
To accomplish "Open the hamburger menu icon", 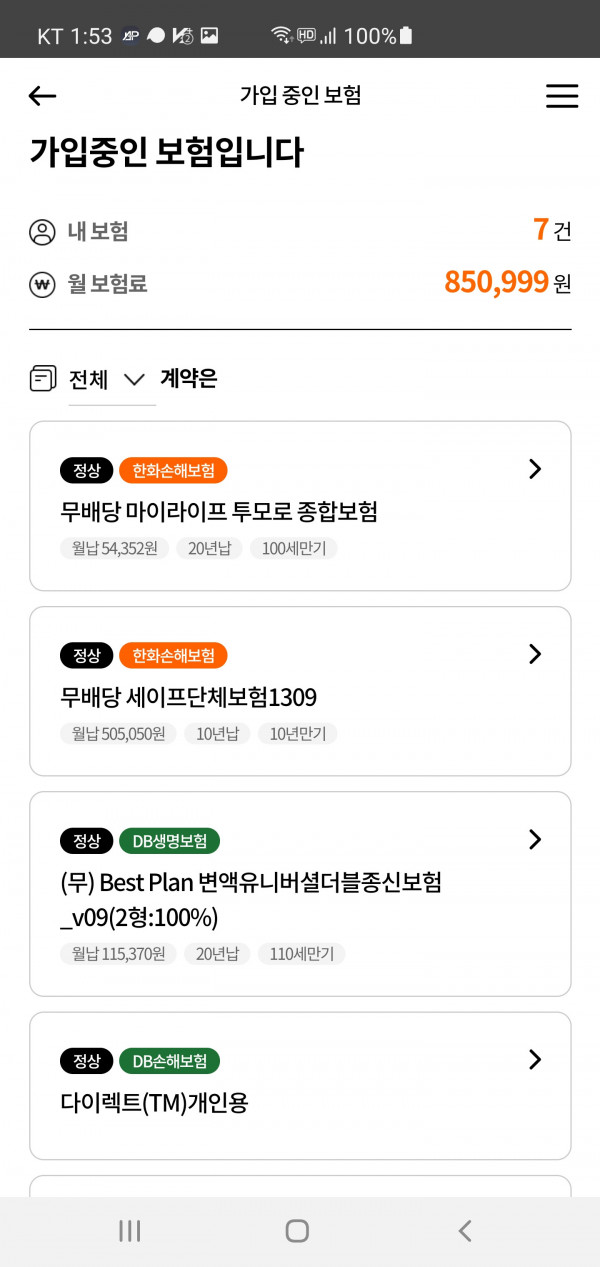I will (x=562, y=95).
